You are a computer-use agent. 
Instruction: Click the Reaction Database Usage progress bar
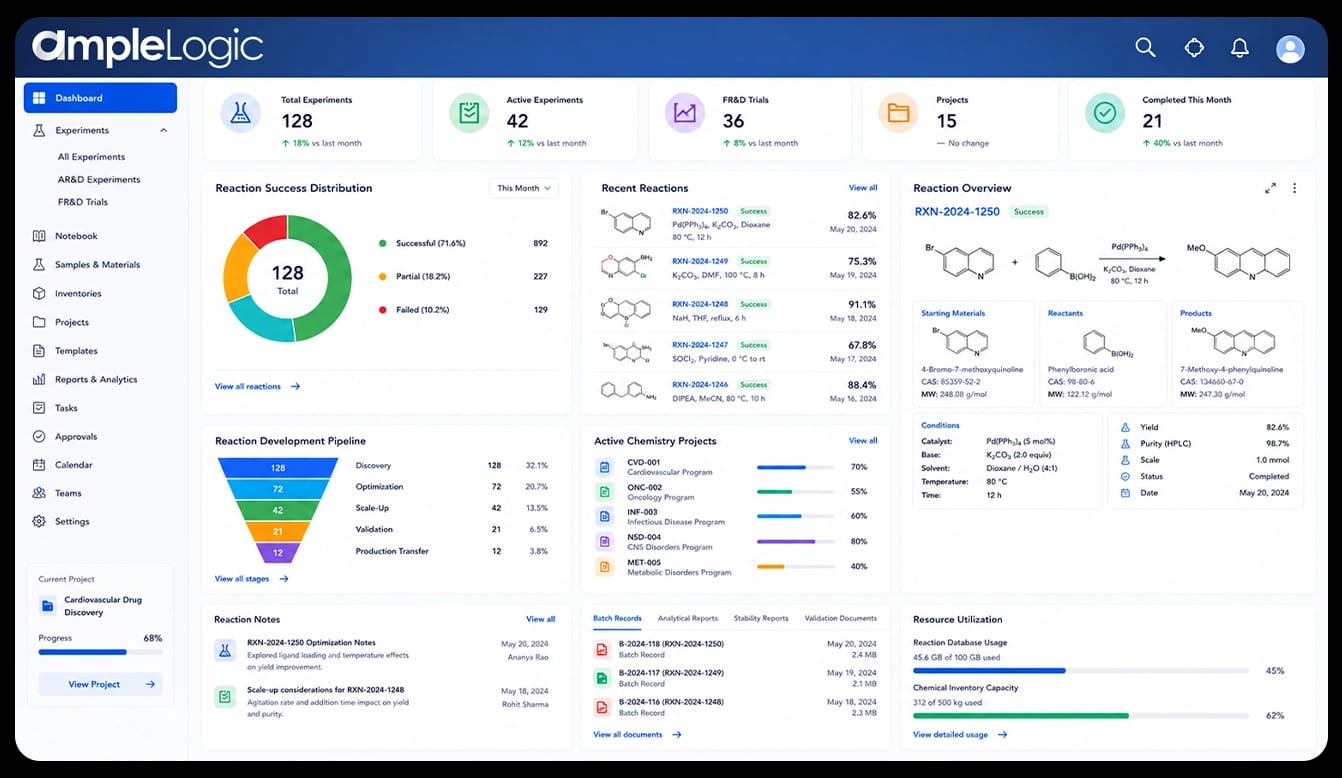1080,671
